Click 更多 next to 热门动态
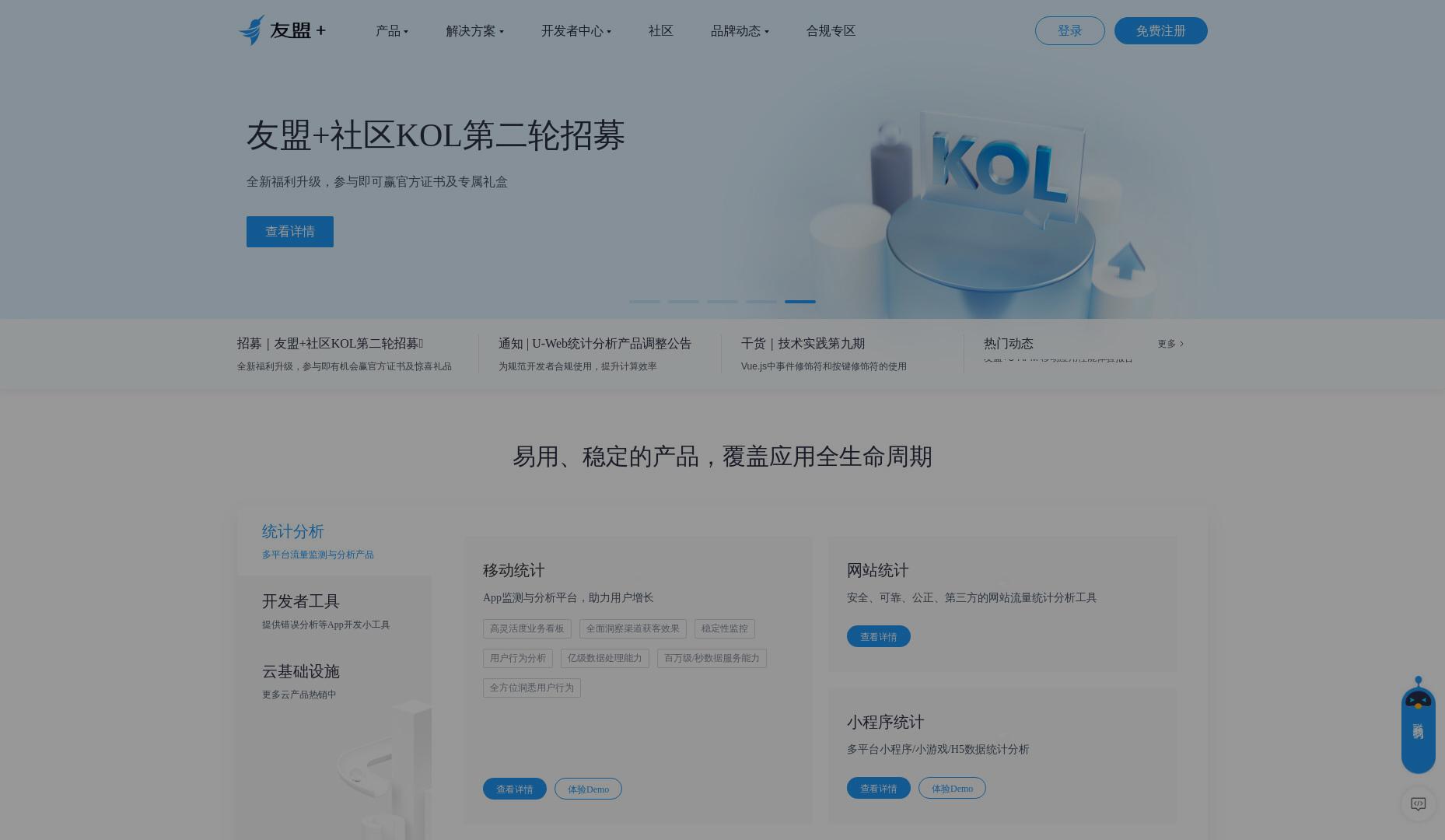This screenshot has width=1445, height=840. [1170, 344]
